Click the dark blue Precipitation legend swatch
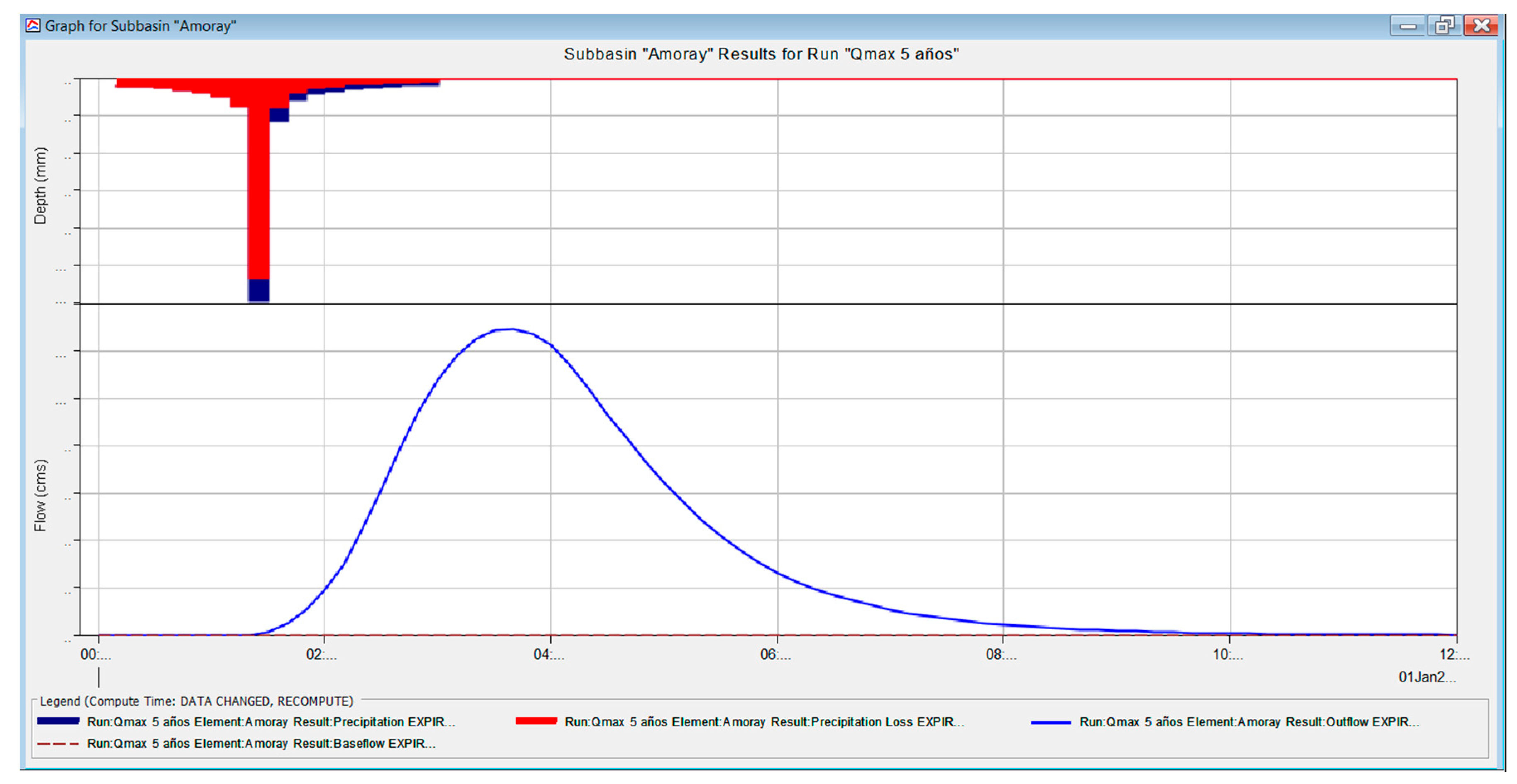Image resolution: width=1517 pixels, height=784 pixels. click(59, 721)
